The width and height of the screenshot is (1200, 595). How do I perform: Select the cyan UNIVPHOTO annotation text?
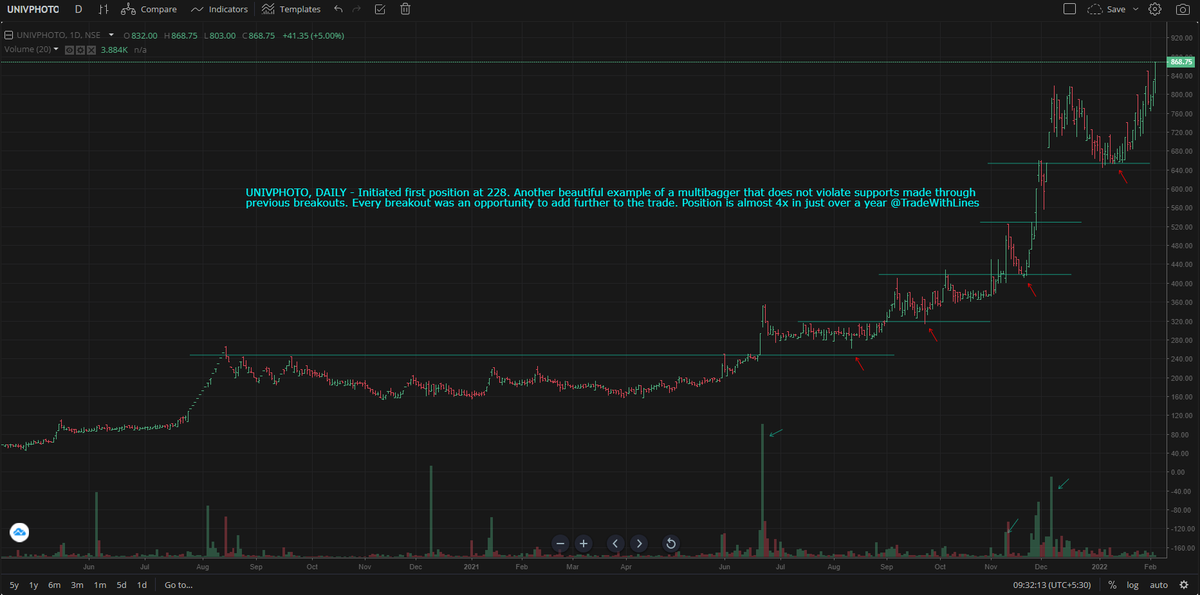[x=611, y=197]
